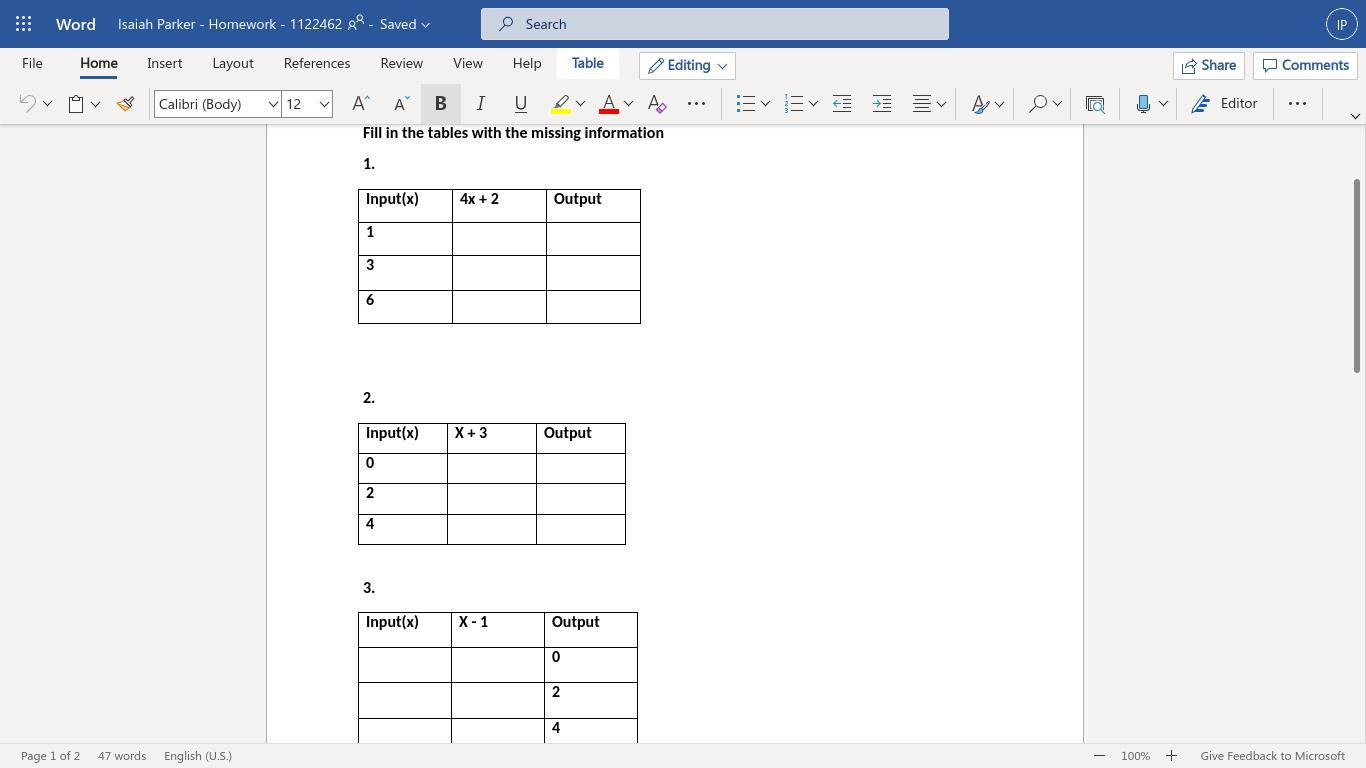This screenshot has width=1366, height=768.
Task: Click the paragraph alignment icon
Action: 922,104
